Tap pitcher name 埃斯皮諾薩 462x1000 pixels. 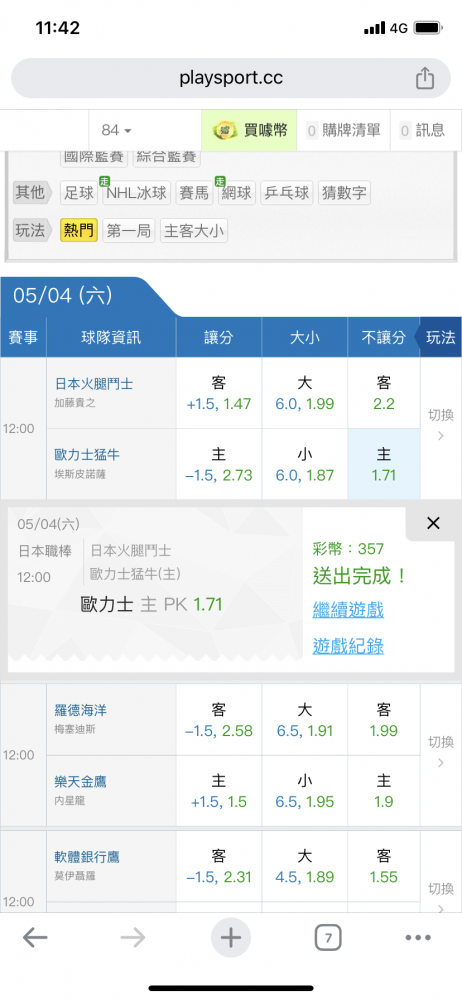pos(80,474)
